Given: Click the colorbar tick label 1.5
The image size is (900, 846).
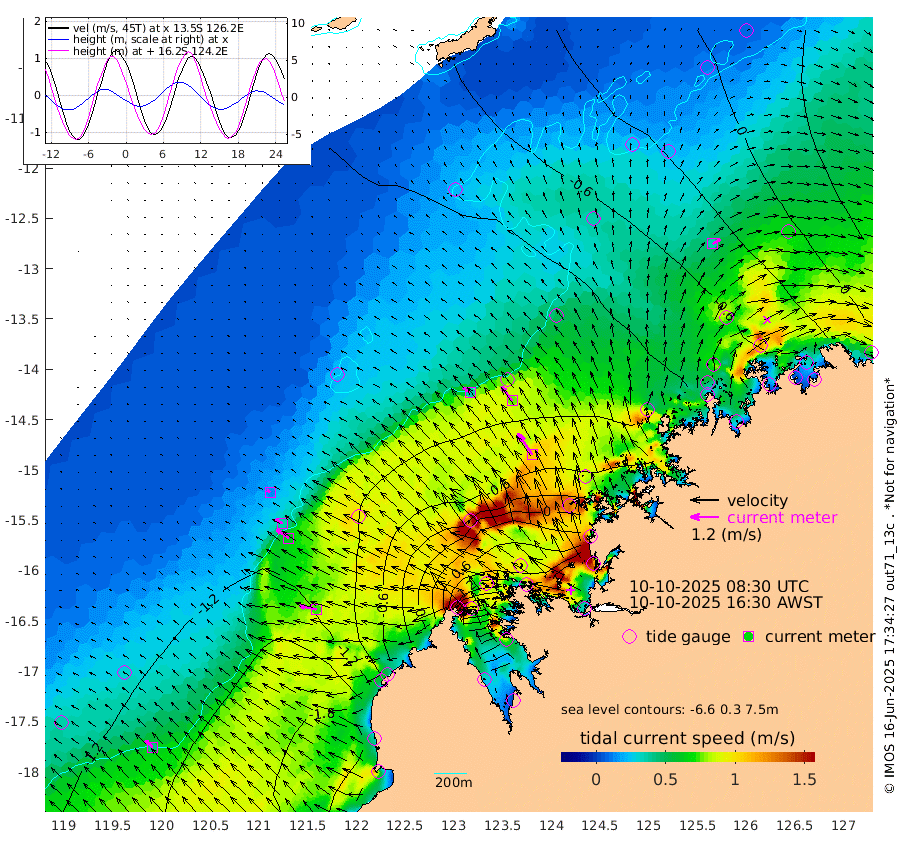Looking at the screenshot, I should point(804,779).
